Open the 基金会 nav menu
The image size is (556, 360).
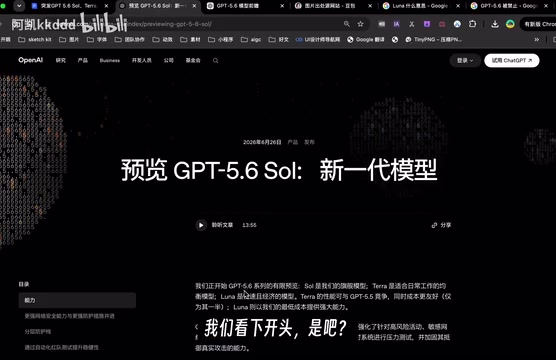(x=193, y=61)
